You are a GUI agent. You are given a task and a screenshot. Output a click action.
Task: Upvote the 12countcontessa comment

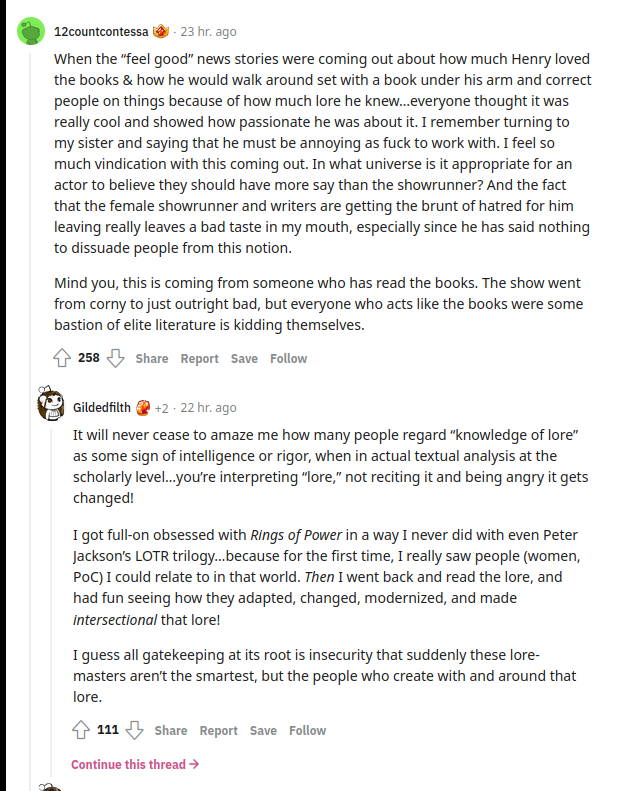coord(62,358)
